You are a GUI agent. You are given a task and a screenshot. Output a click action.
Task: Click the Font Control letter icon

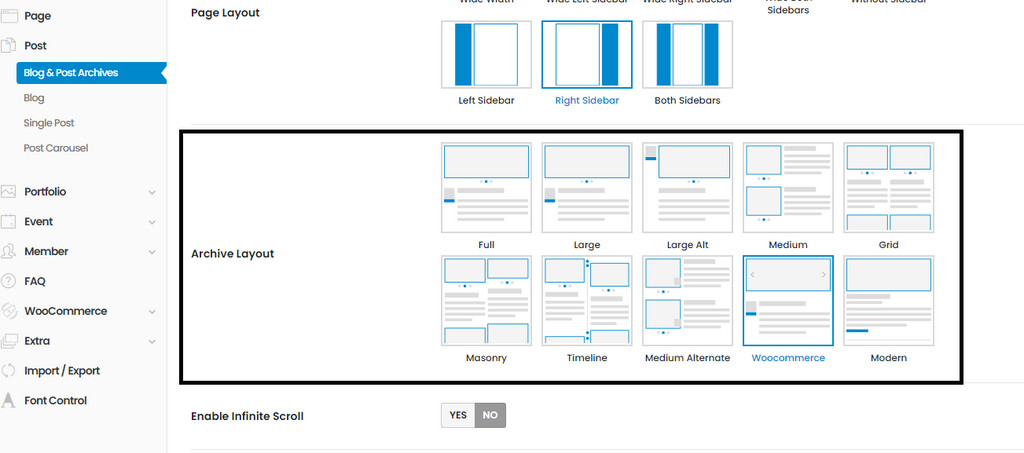point(8,401)
